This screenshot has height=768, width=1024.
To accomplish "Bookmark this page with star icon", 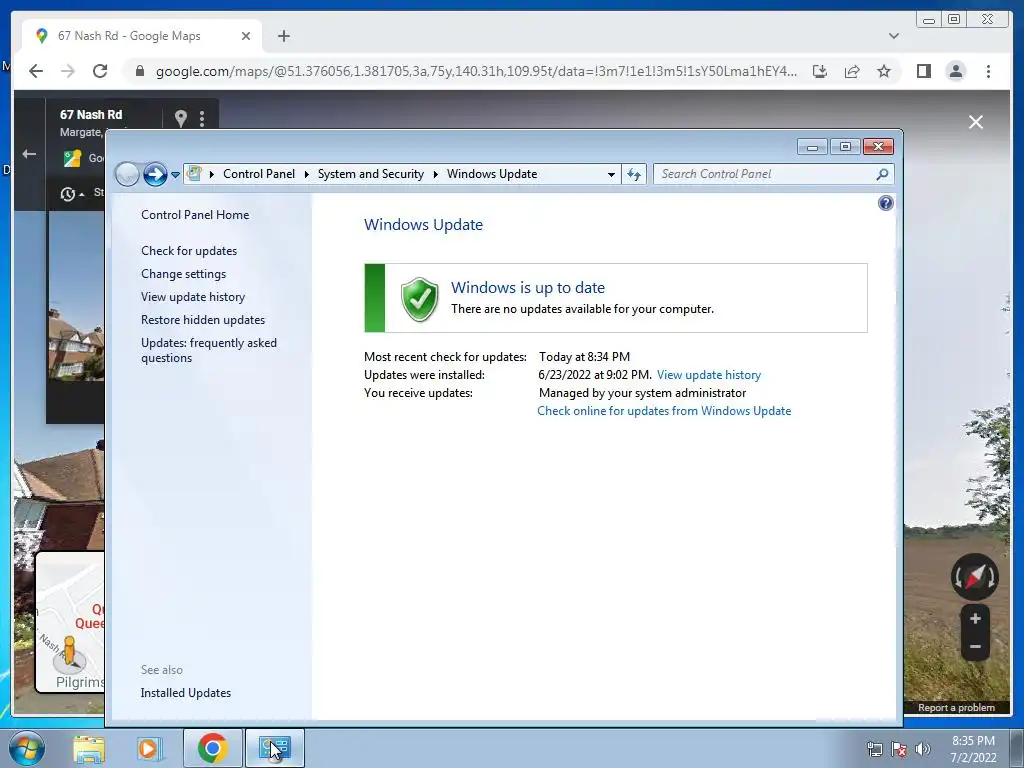I will tap(884, 71).
